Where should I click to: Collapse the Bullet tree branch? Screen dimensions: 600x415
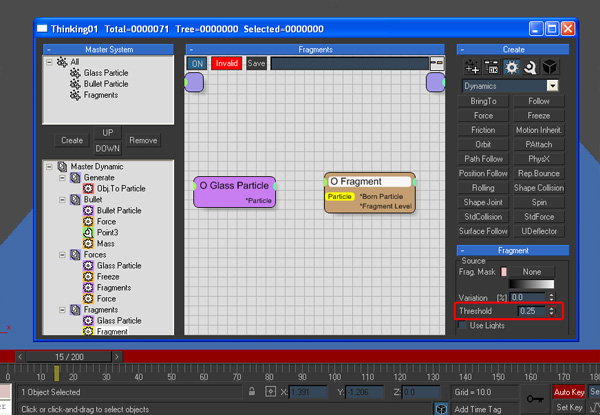pyautogui.click(x=62, y=200)
